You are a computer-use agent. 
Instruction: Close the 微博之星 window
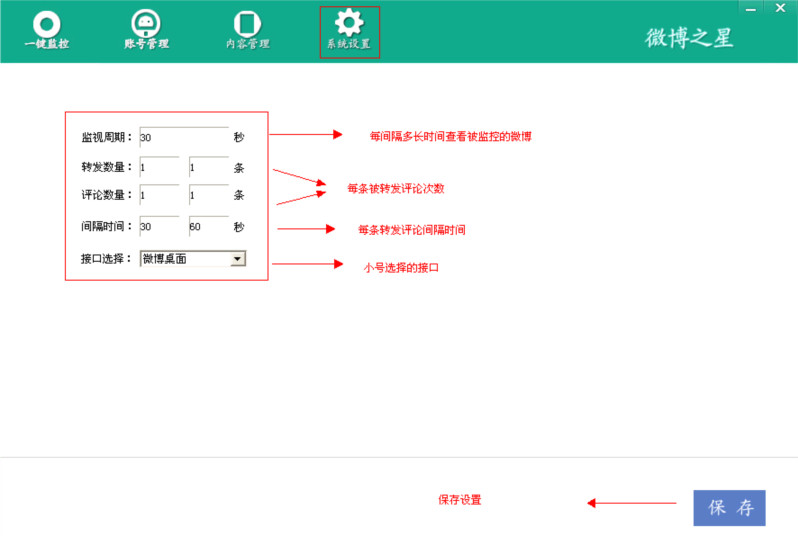tap(780, 8)
